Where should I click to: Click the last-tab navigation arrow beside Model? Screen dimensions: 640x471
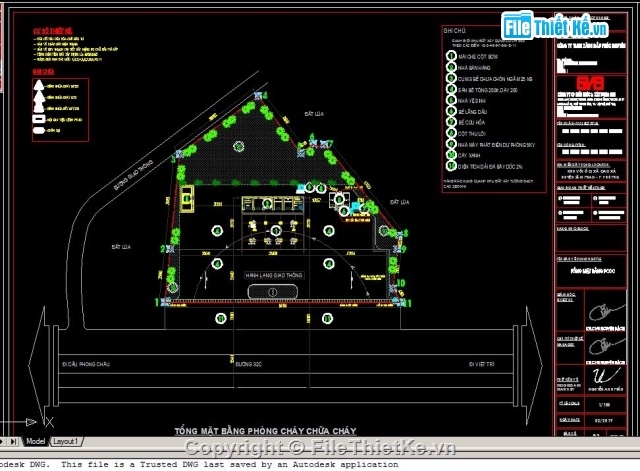coord(13,442)
